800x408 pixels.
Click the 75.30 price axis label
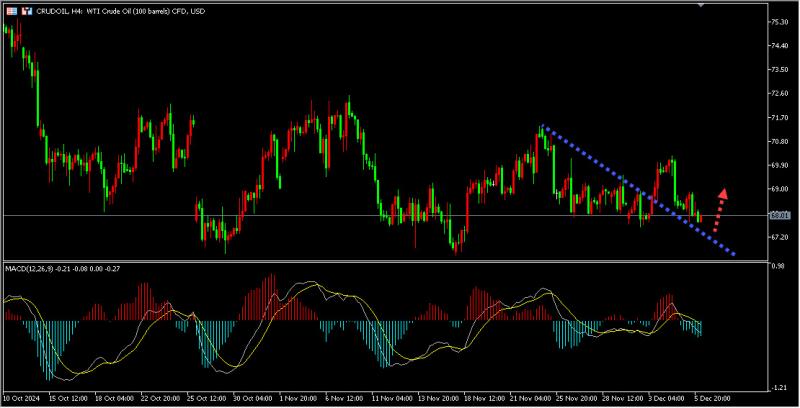click(779, 22)
